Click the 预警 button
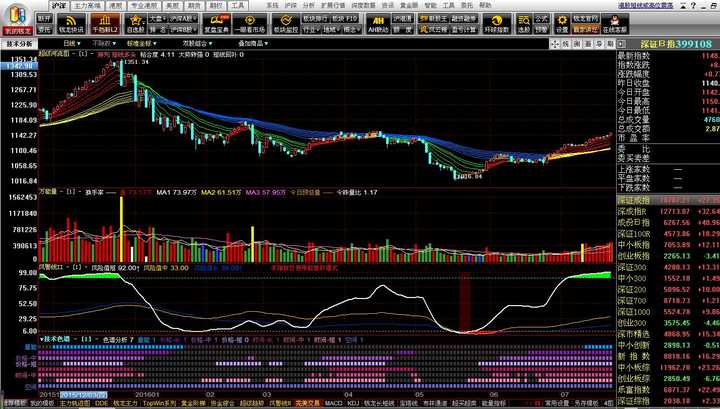Viewport: 720px width, 409px height. point(541,29)
